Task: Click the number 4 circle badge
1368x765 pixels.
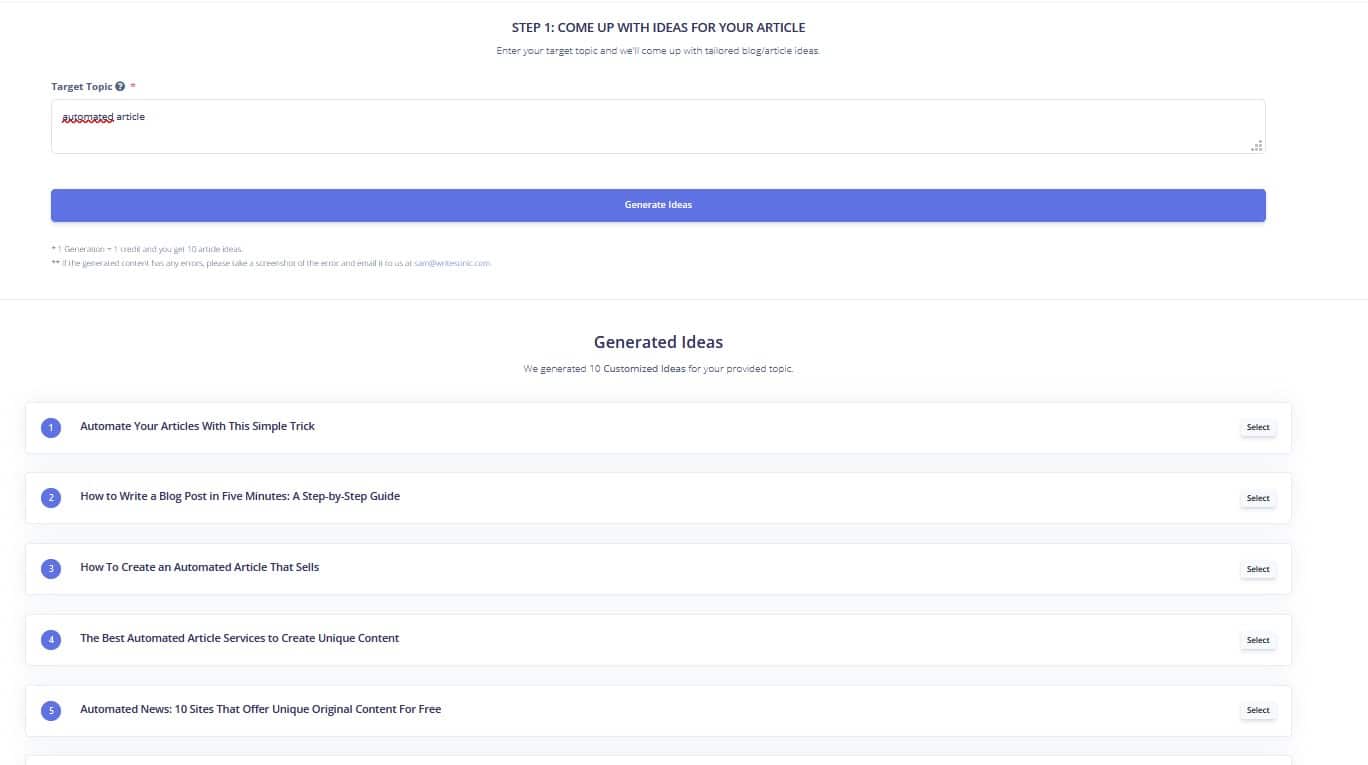Action: [x=51, y=640]
